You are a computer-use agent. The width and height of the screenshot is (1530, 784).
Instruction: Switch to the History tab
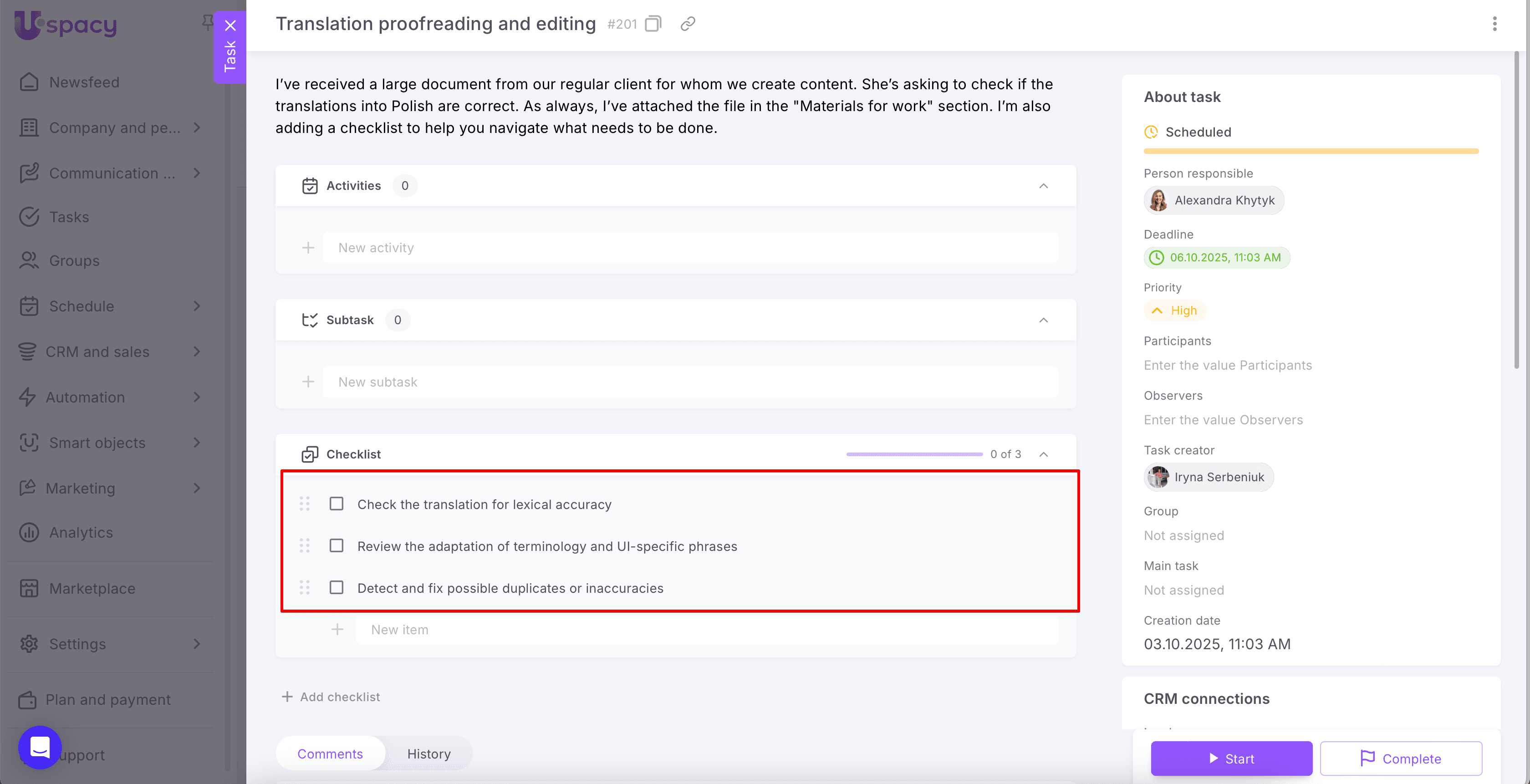428,753
